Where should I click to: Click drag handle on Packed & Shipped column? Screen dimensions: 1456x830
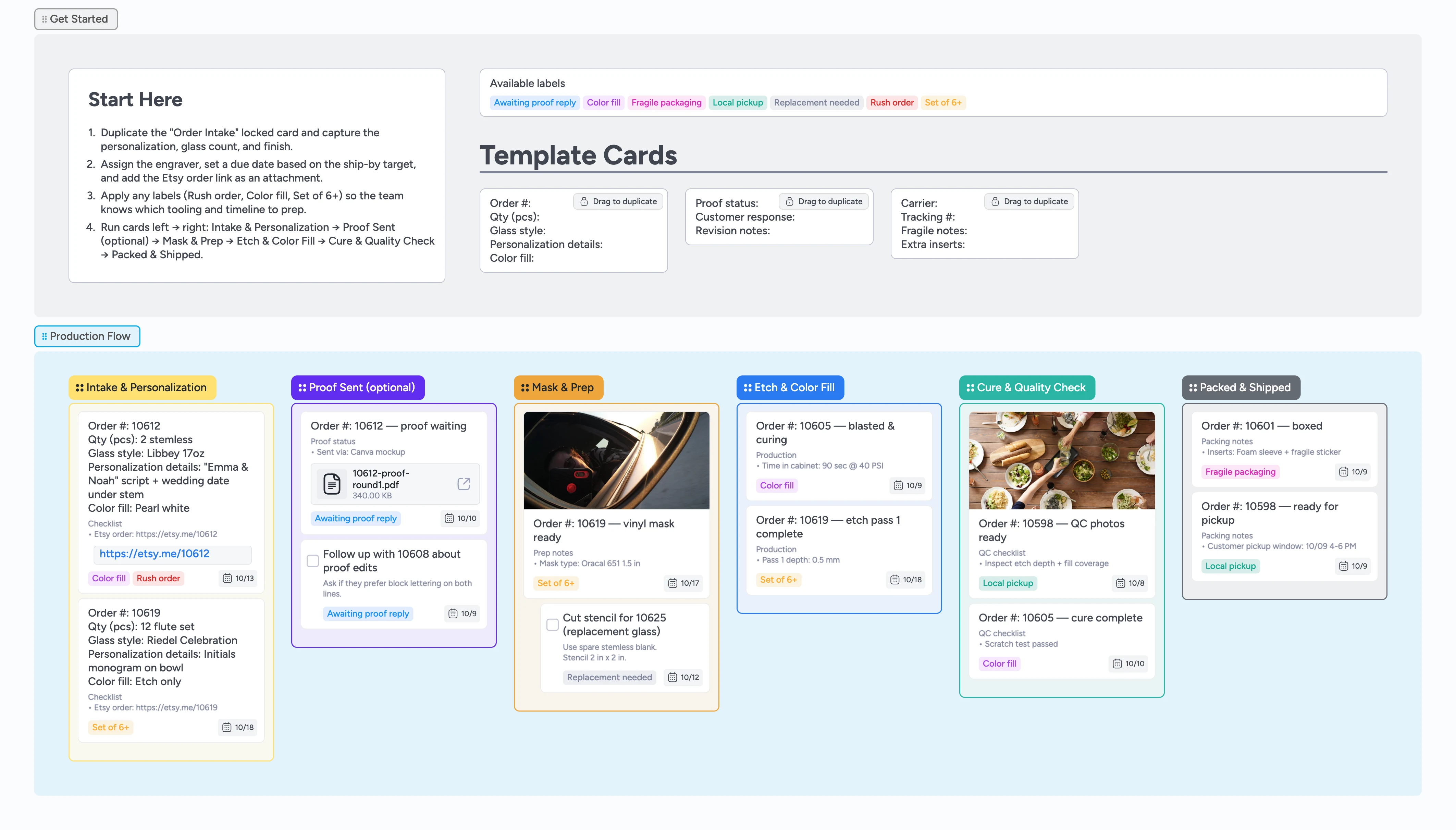(x=1193, y=388)
